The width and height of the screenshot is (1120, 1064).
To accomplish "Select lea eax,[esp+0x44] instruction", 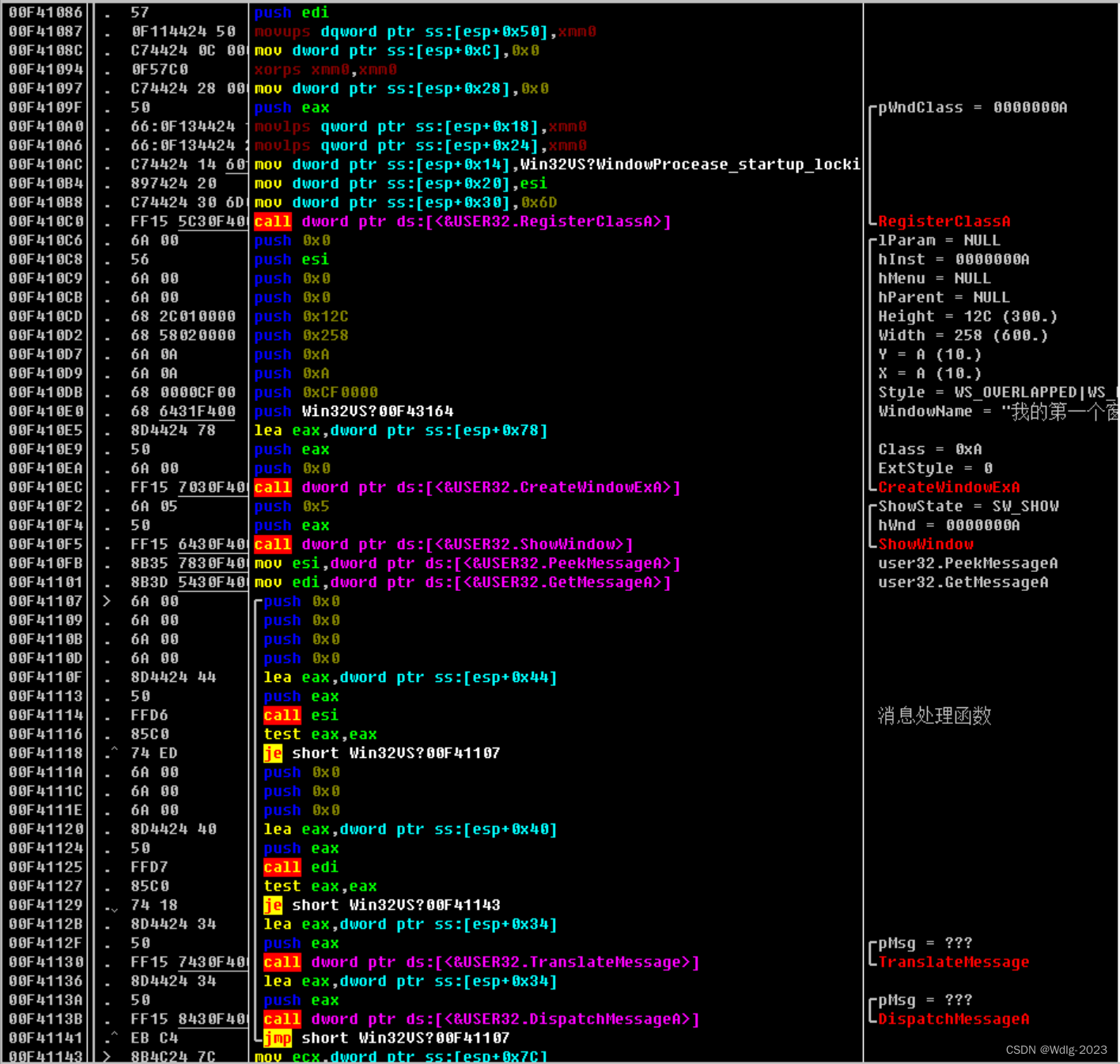I will (411, 677).
